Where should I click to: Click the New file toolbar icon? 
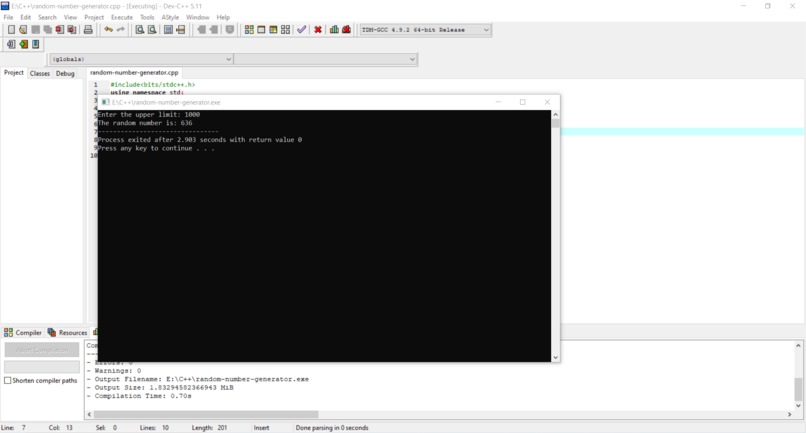coord(11,30)
